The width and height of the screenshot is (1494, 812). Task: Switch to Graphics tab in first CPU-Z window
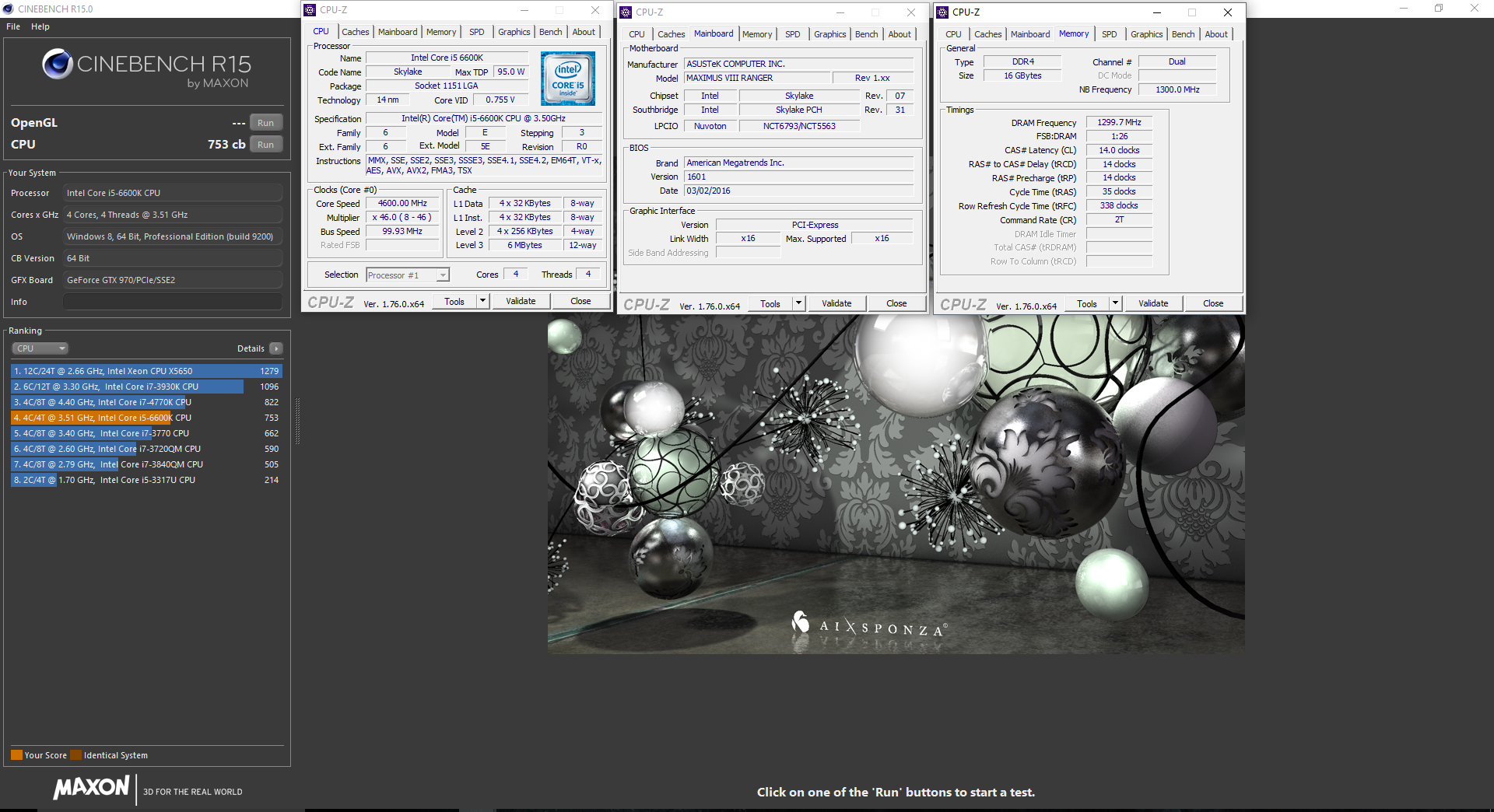pos(514,32)
